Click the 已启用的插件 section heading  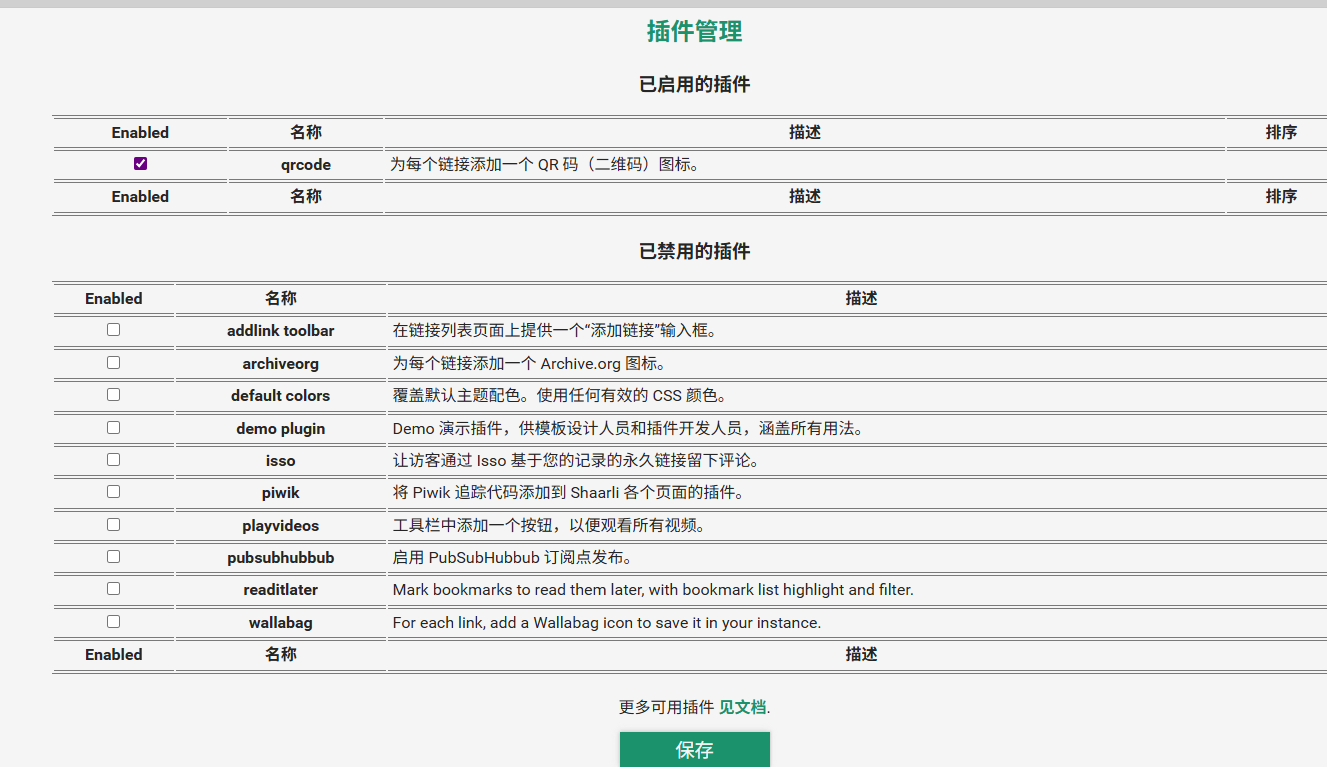pos(695,85)
